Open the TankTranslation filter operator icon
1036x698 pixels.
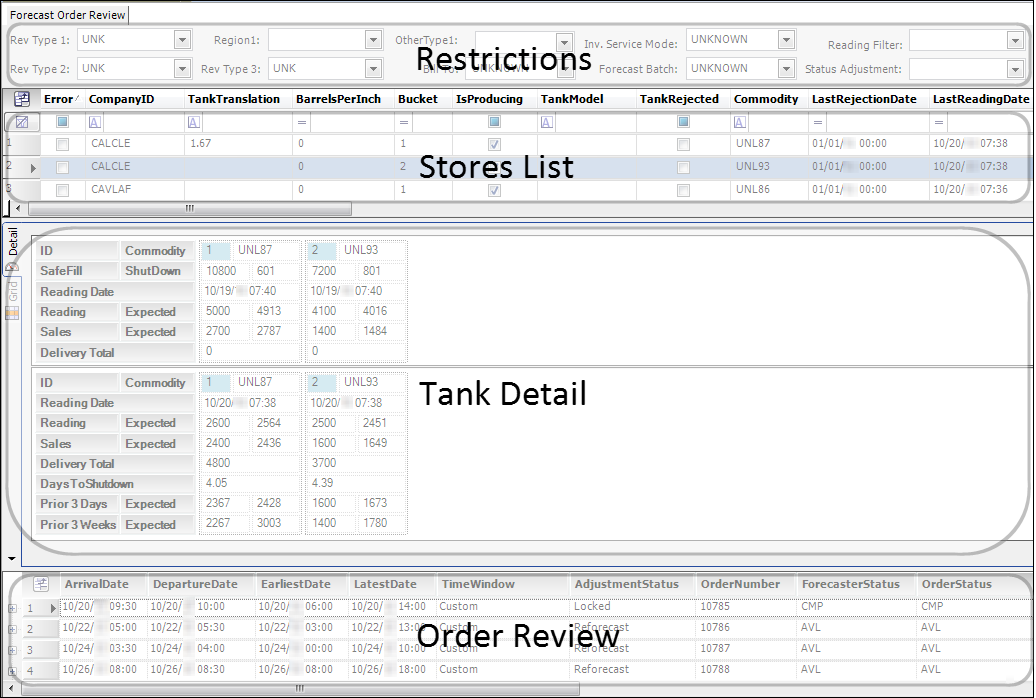[x=193, y=122]
